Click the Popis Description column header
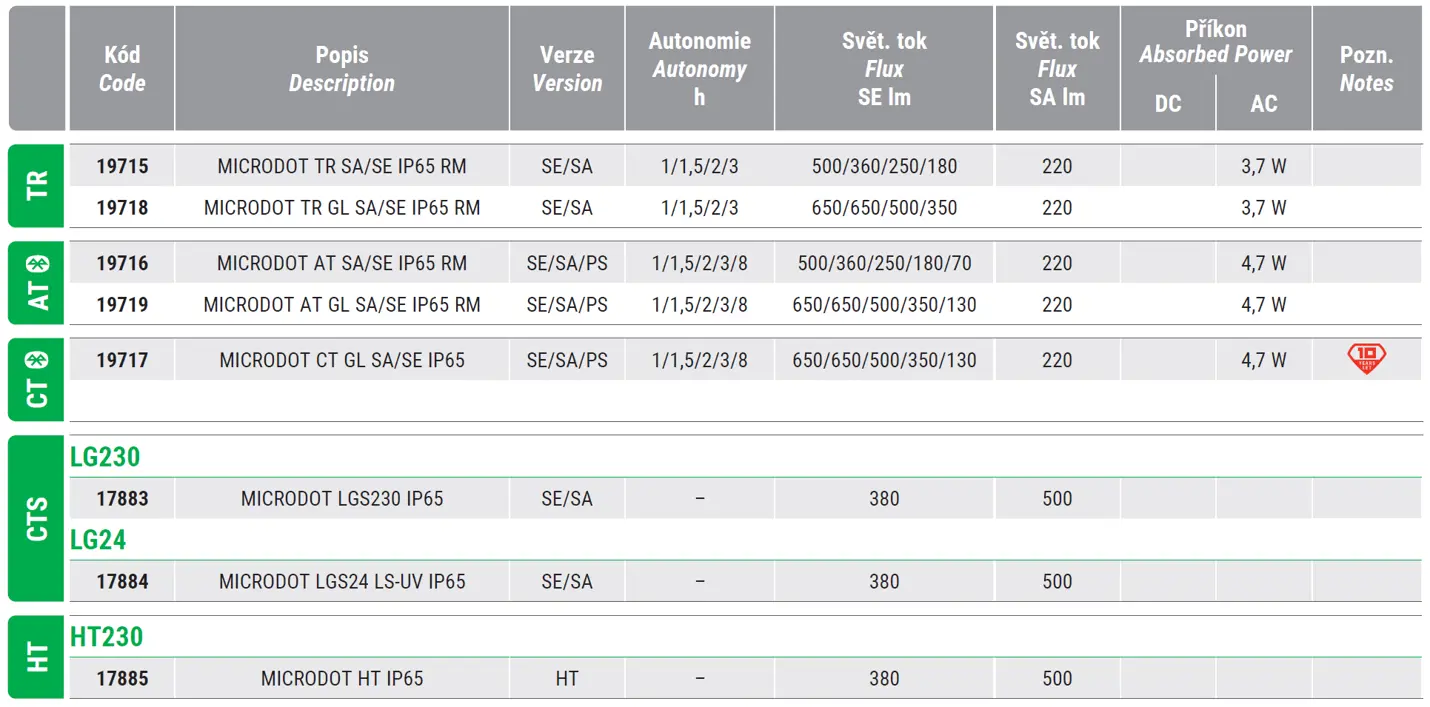The width and height of the screenshot is (1430, 707). pyautogui.click(x=342, y=69)
